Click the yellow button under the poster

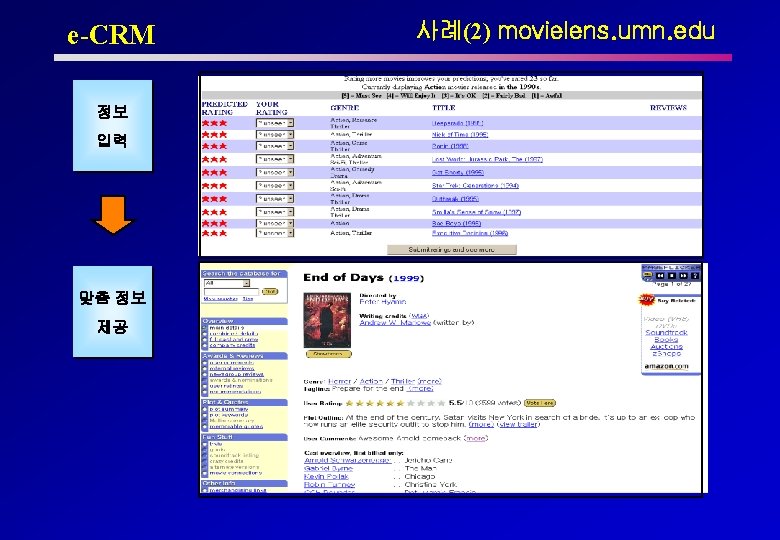pos(328,354)
